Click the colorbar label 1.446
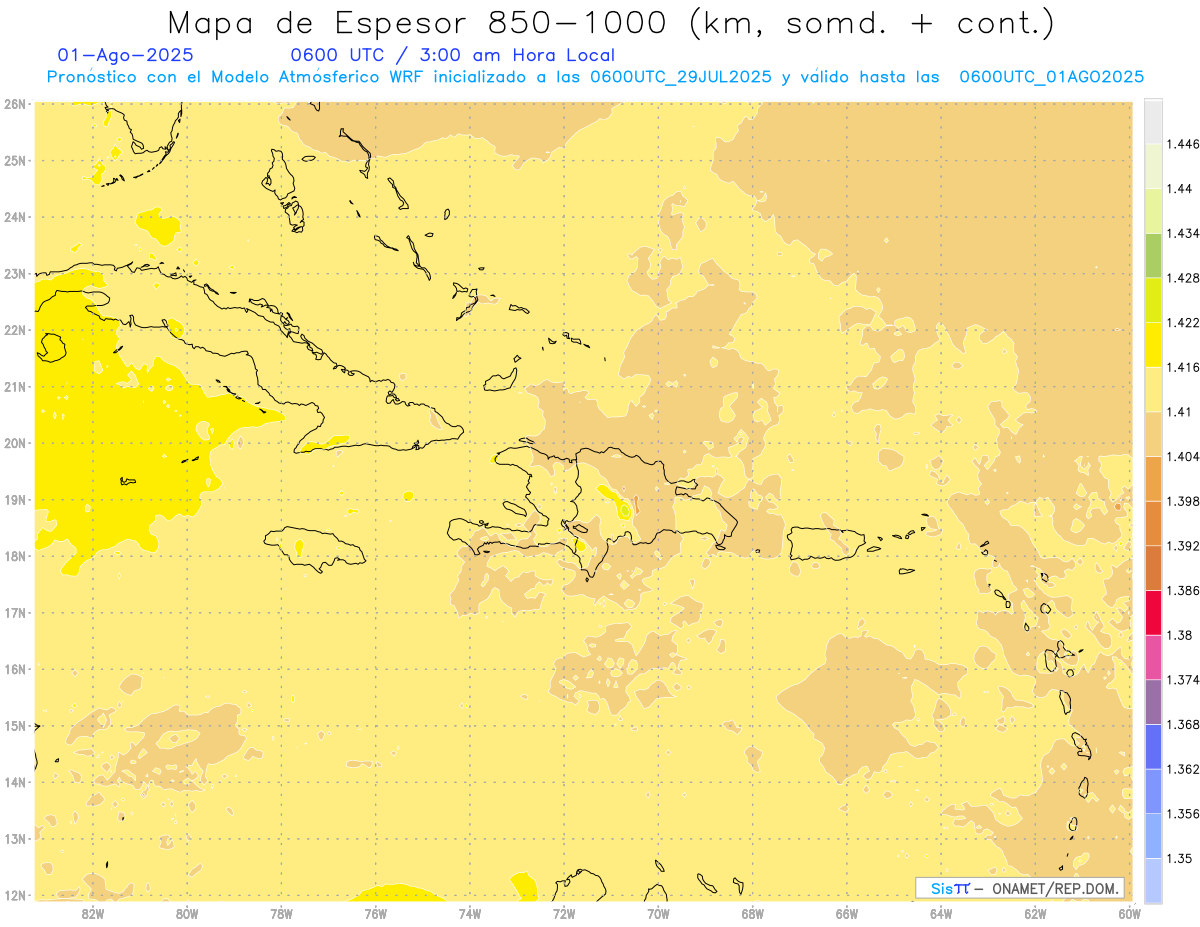This screenshot has height=927, width=1200. [1183, 144]
